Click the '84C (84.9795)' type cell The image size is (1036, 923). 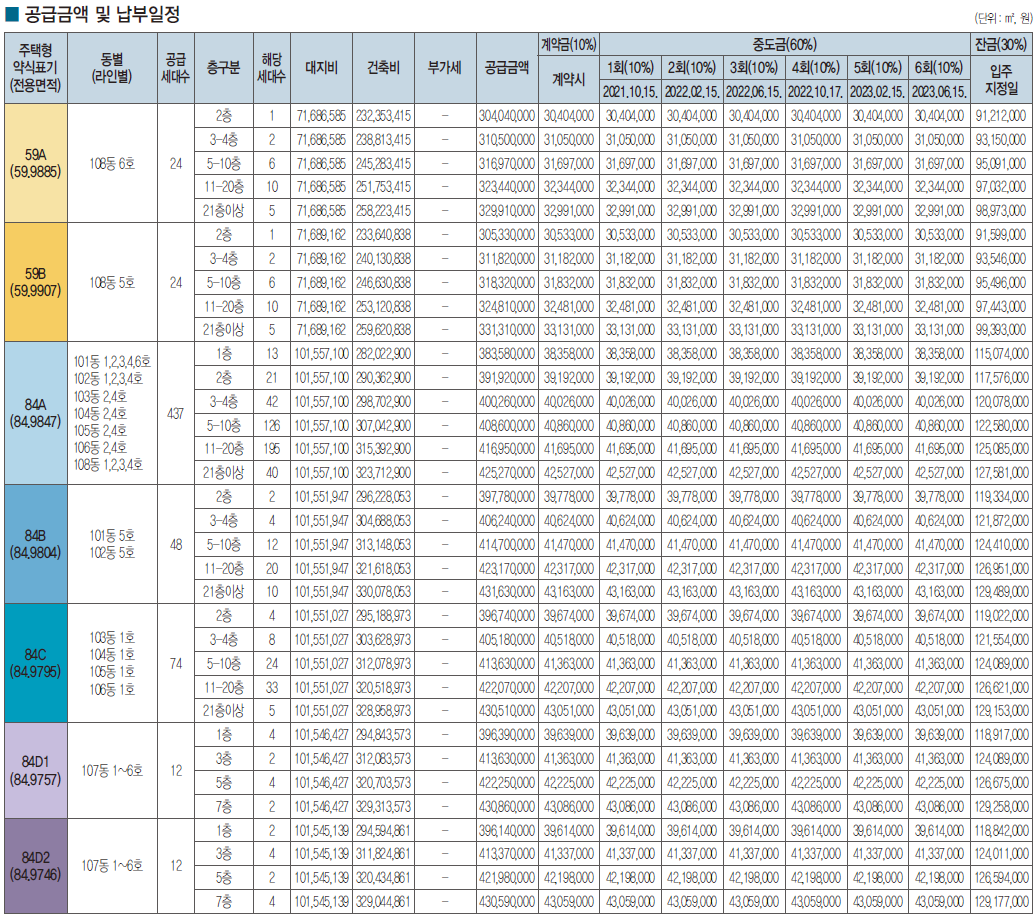[x=36, y=663]
